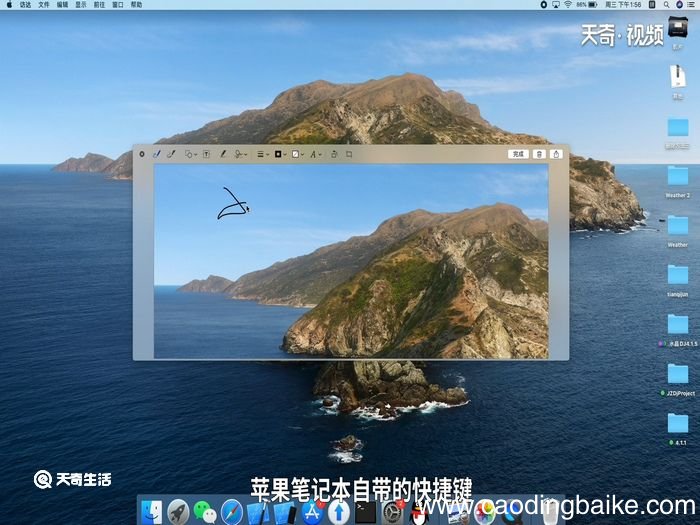Open the fill color picker
The image size is (700, 525).
pyautogui.click(x=297, y=154)
